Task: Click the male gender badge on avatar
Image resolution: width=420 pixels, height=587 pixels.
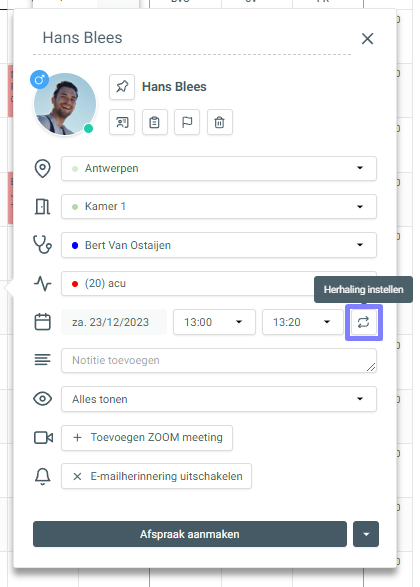Action: click(x=40, y=80)
